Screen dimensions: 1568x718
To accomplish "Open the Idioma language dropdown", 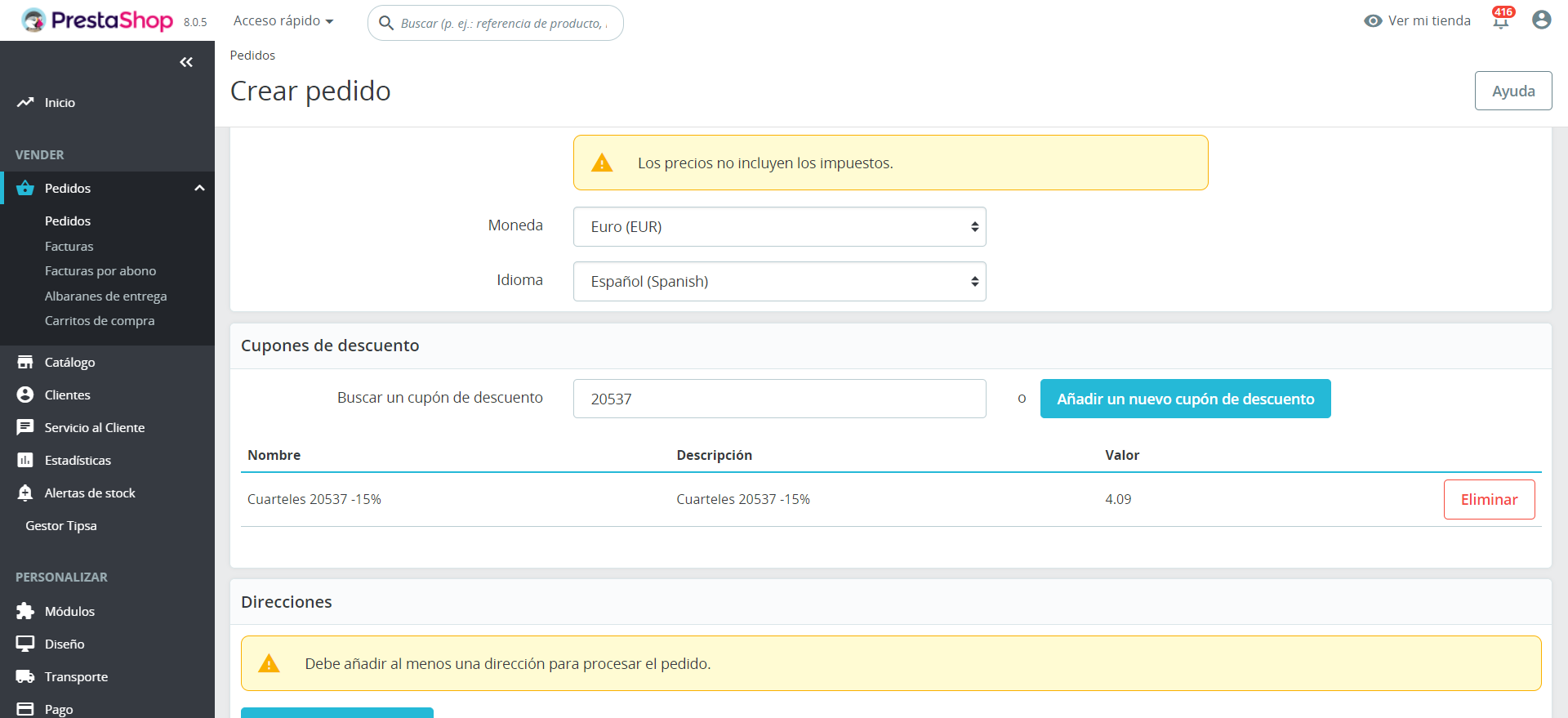I will coord(779,281).
